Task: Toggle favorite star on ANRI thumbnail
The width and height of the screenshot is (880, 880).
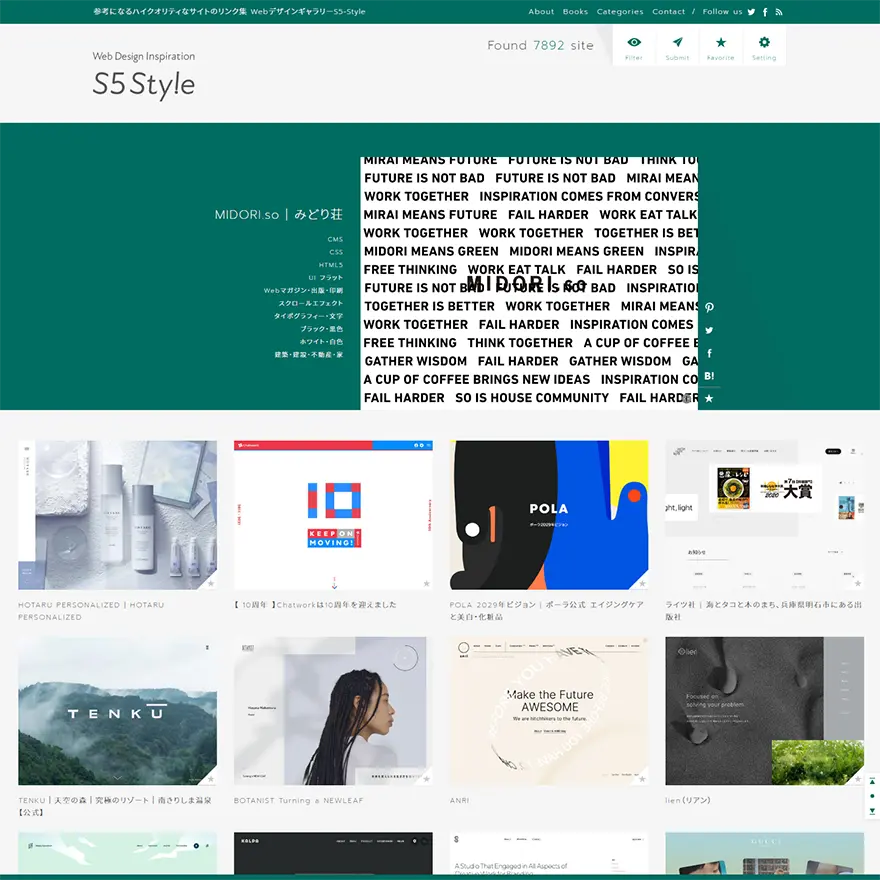Action: [643, 779]
